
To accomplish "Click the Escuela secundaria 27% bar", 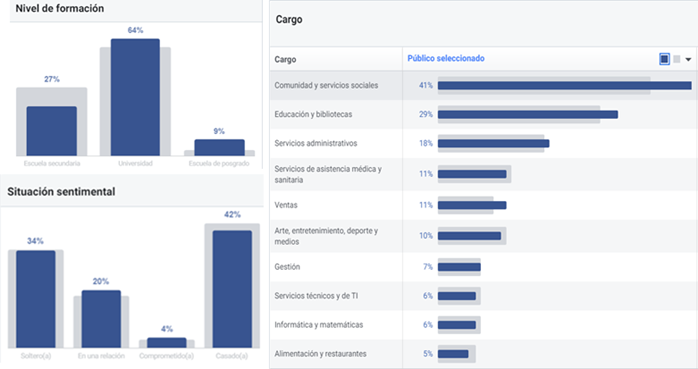I will tap(52, 131).
